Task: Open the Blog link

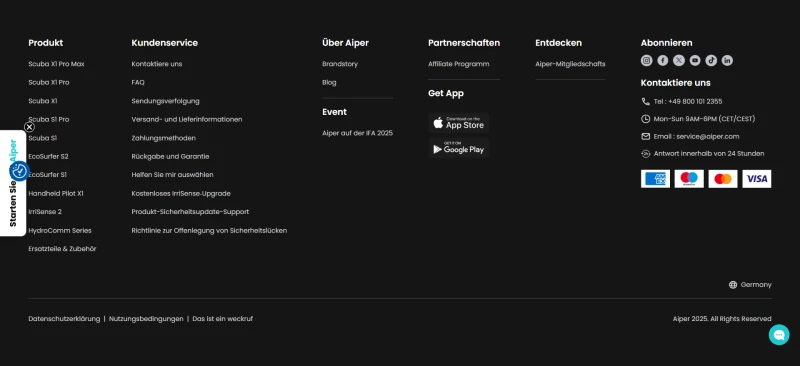Action: 329,83
